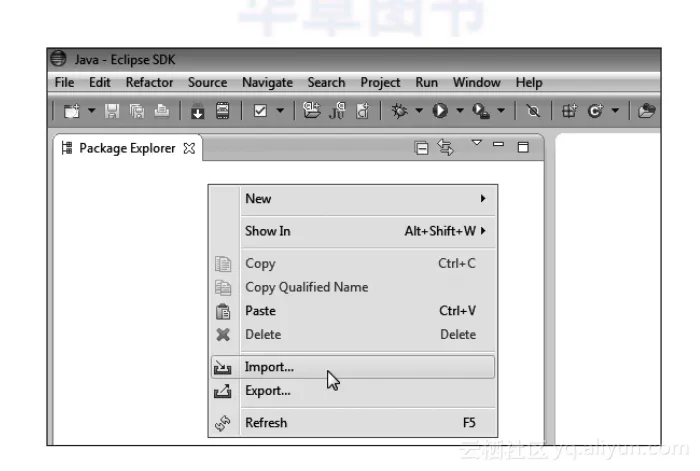Click the External Tools toolbar icon
The image size is (700, 471).
tap(481, 111)
